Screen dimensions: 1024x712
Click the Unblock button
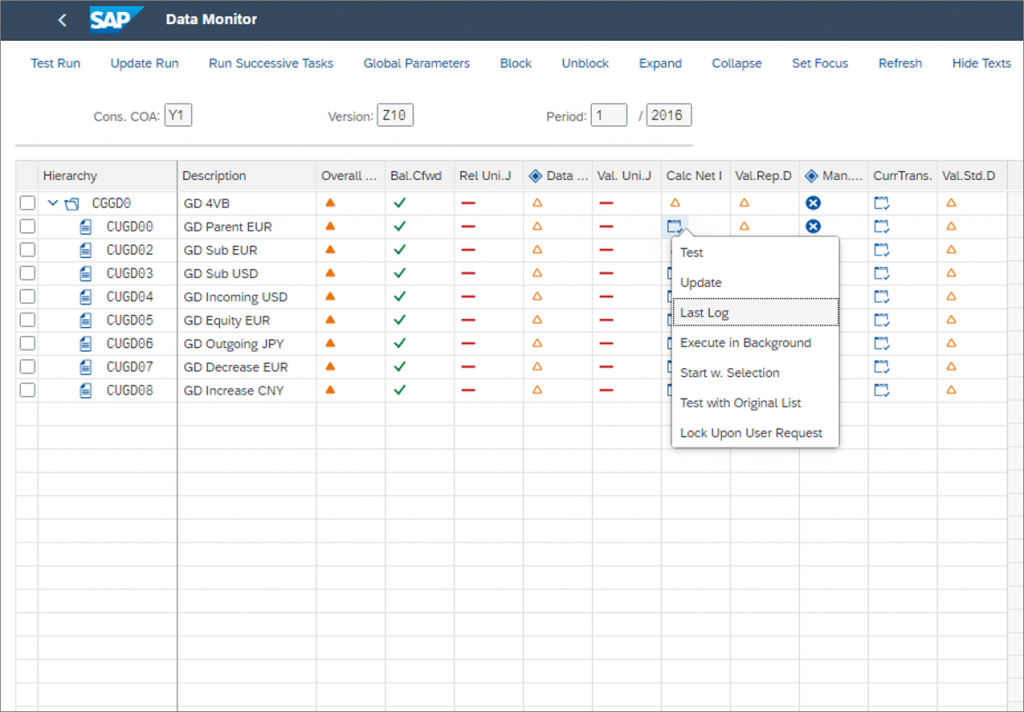(x=585, y=63)
